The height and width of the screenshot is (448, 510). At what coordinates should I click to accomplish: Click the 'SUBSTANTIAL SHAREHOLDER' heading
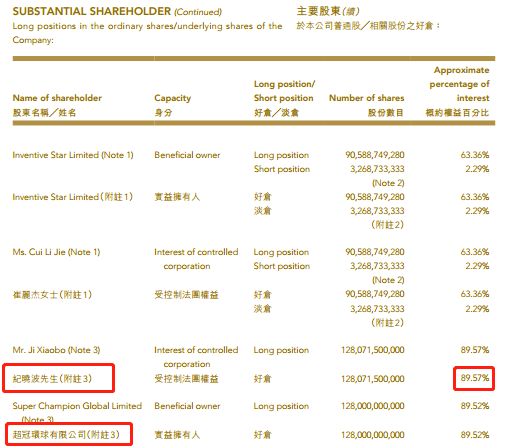point(92,11)
